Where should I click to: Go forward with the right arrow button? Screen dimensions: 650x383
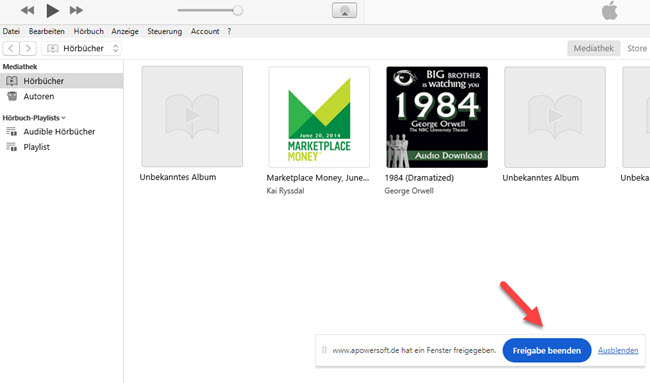[28, 48]
